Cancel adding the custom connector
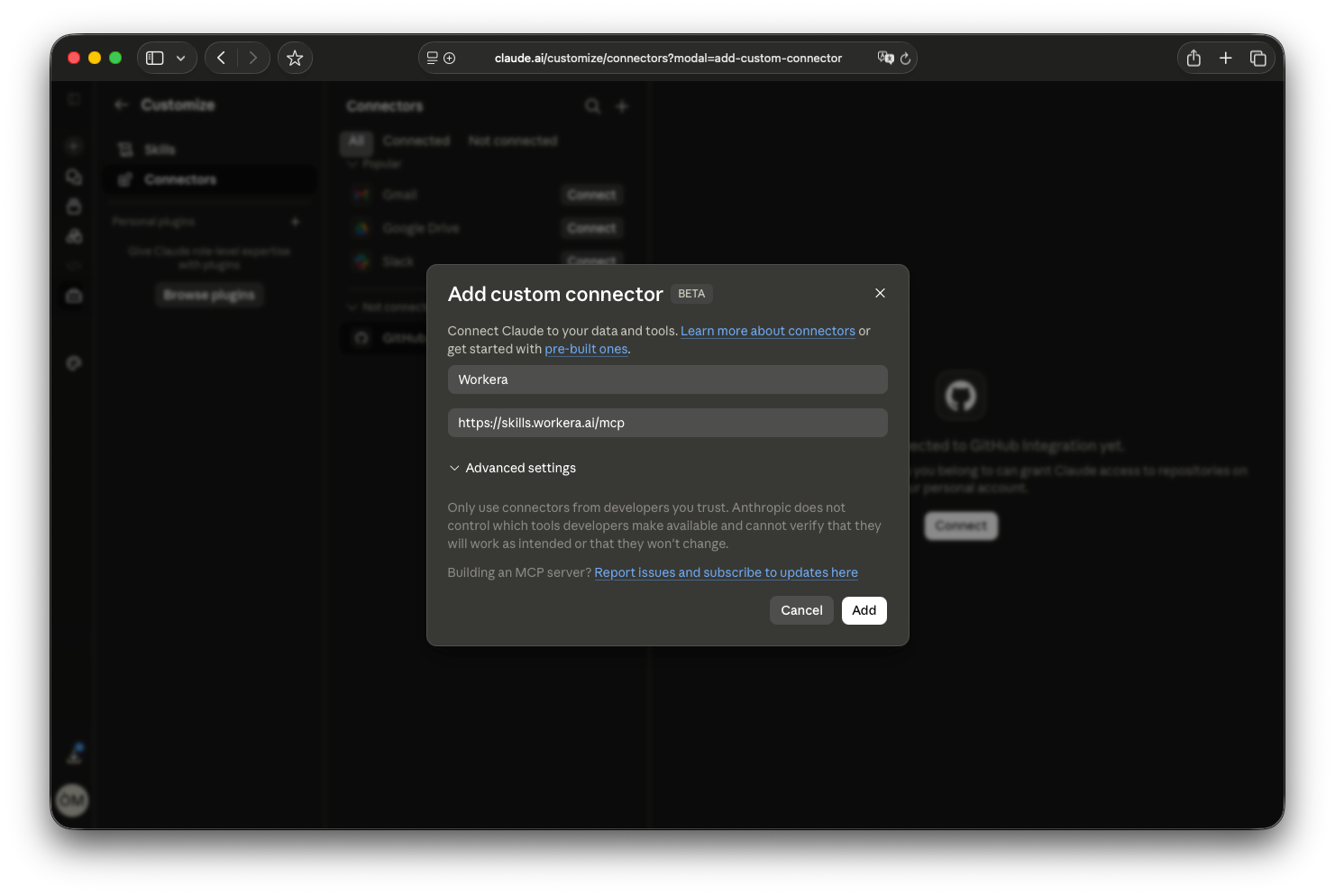The width and height of the screenshot is (1335, 896). (801, 610)
